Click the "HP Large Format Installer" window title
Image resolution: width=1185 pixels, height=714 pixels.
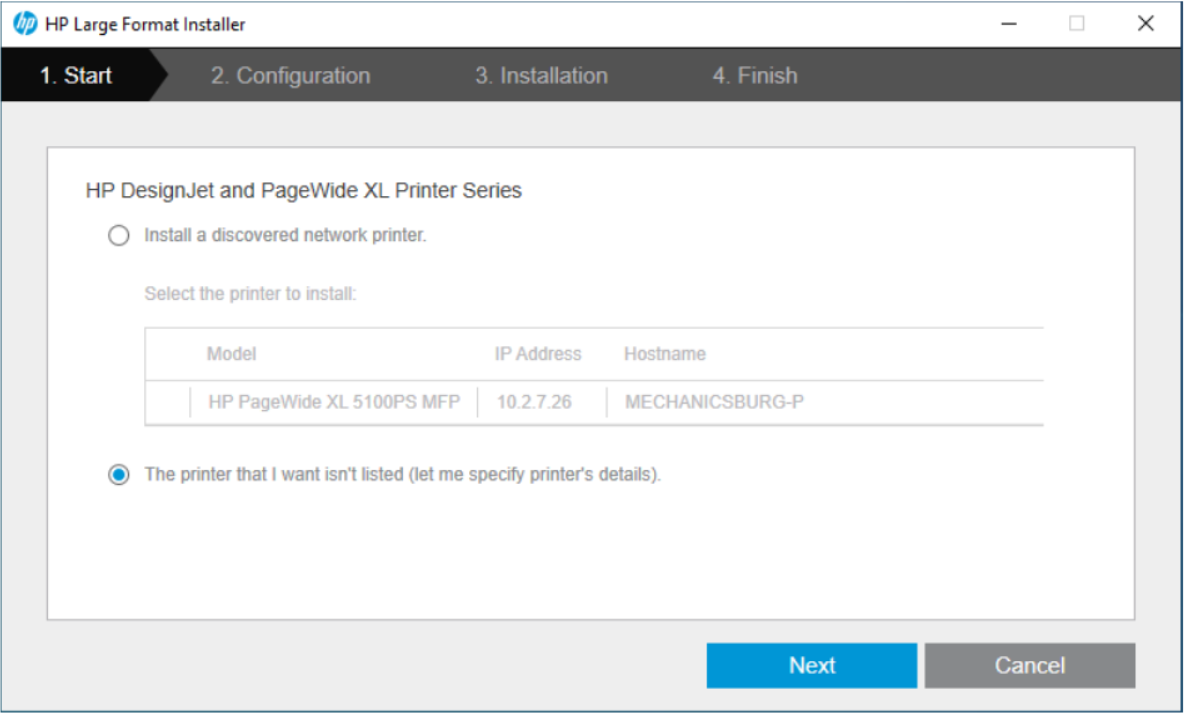(145, 24)
